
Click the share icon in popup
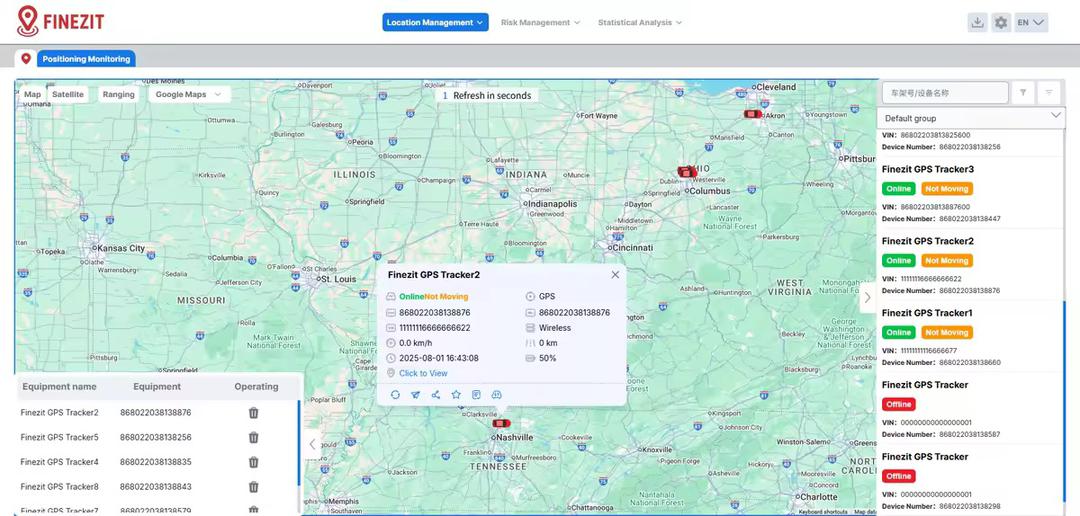tap(435, 395)
